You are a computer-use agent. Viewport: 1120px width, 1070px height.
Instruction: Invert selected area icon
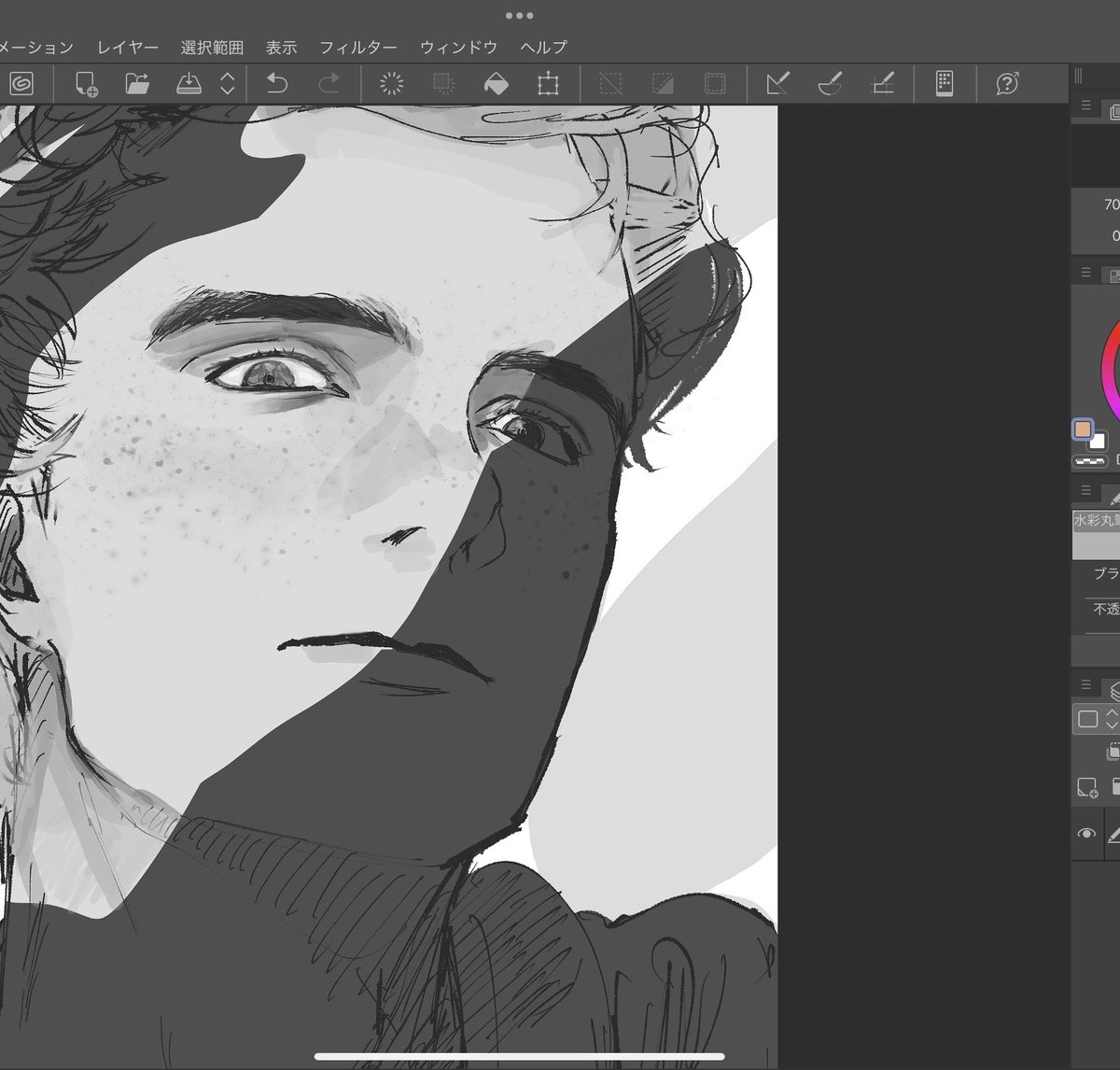[663, 84]
